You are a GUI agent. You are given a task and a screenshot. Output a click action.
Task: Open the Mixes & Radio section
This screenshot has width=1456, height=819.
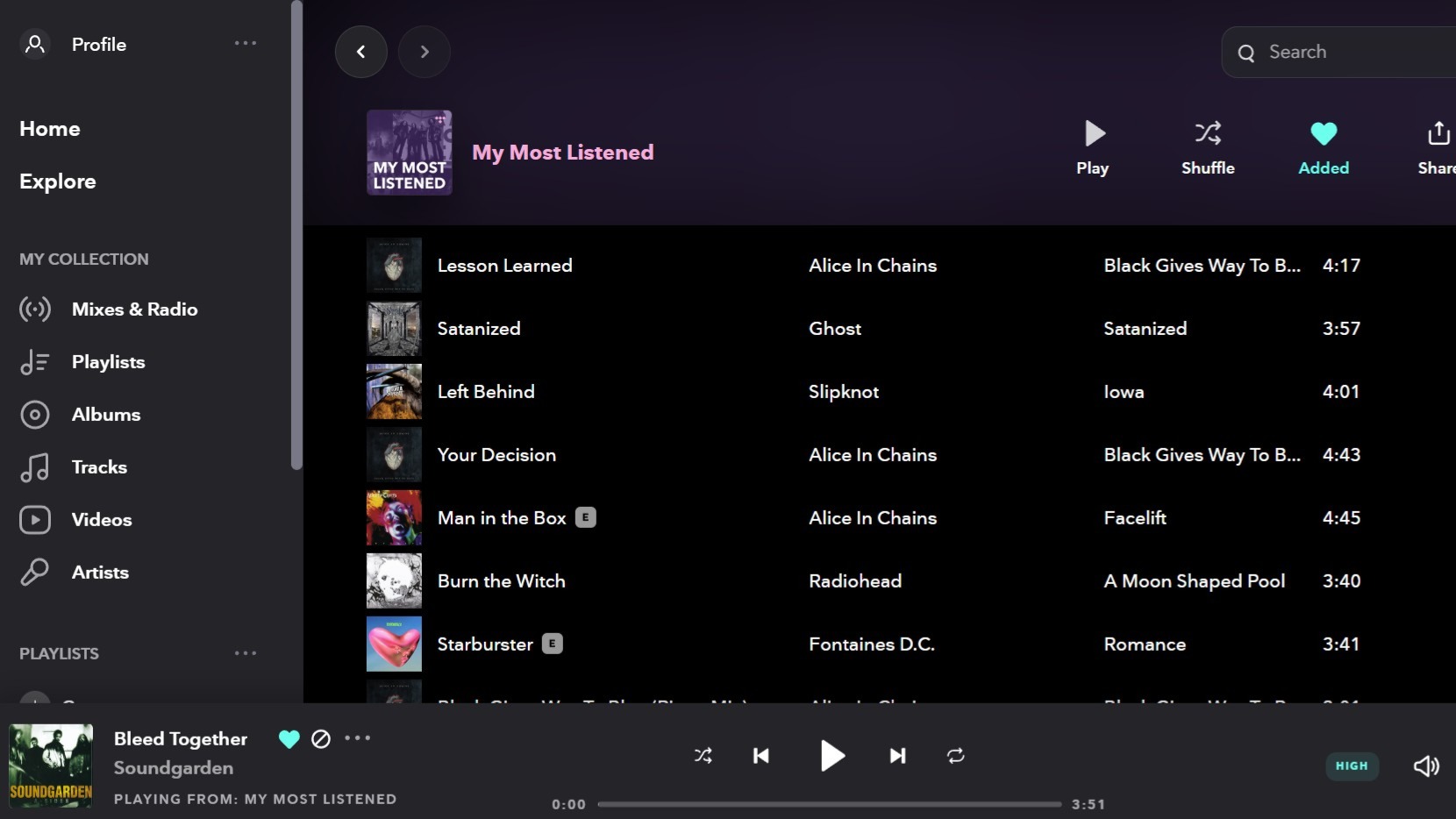point(135,309)
